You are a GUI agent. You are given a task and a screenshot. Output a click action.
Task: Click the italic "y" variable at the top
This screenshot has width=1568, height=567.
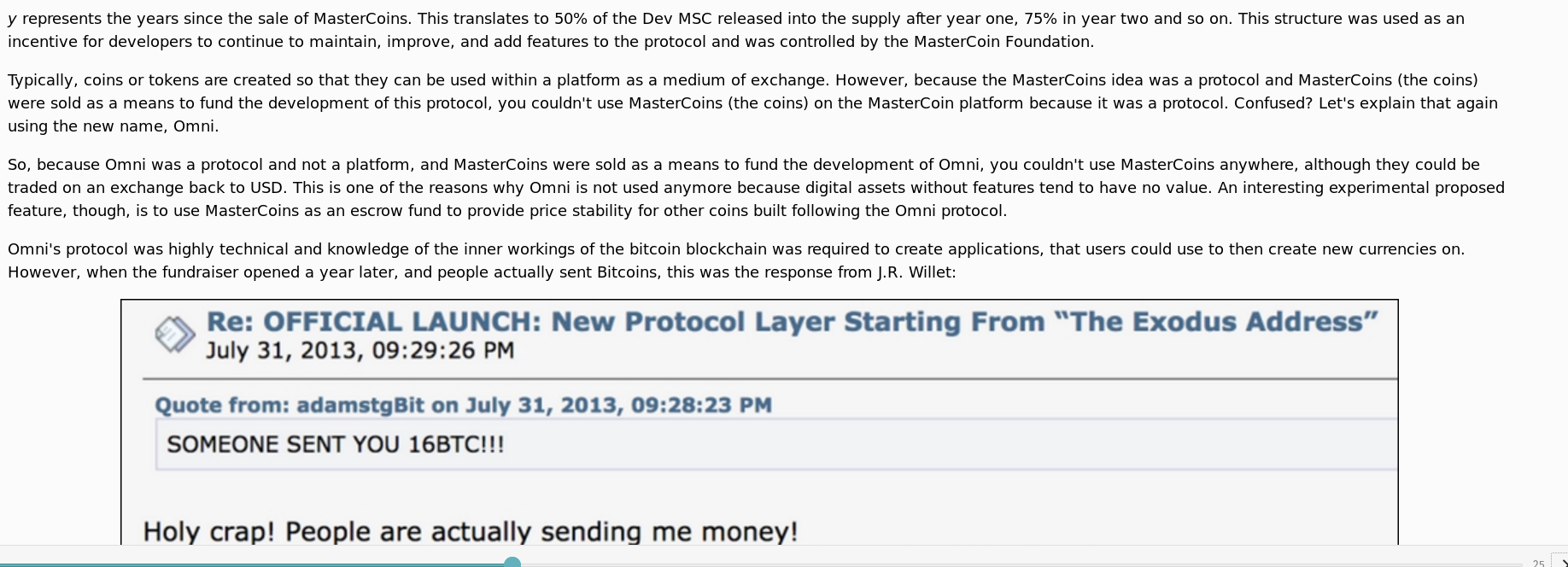[12, 19]
